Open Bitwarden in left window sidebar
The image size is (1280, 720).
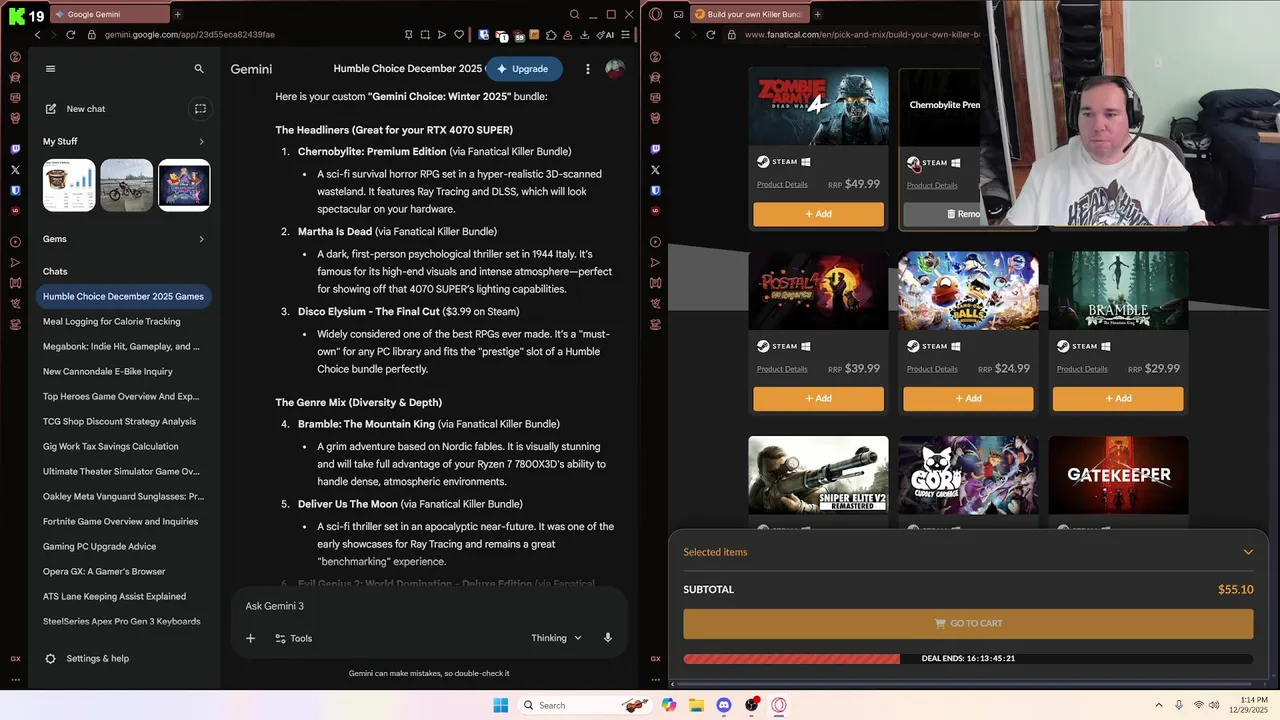tap(15, 190)
